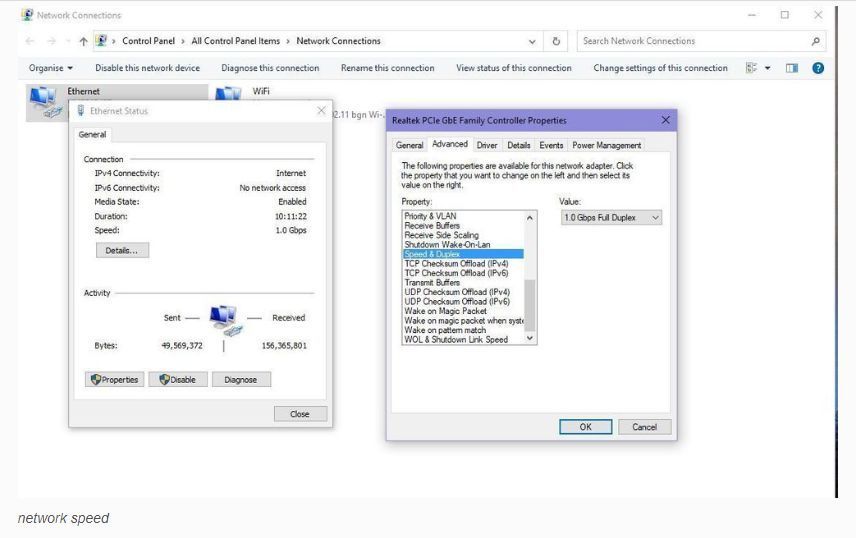Click the Properties button in Ethernet Status
The image size is (856, 538).
tap(115, 380)
